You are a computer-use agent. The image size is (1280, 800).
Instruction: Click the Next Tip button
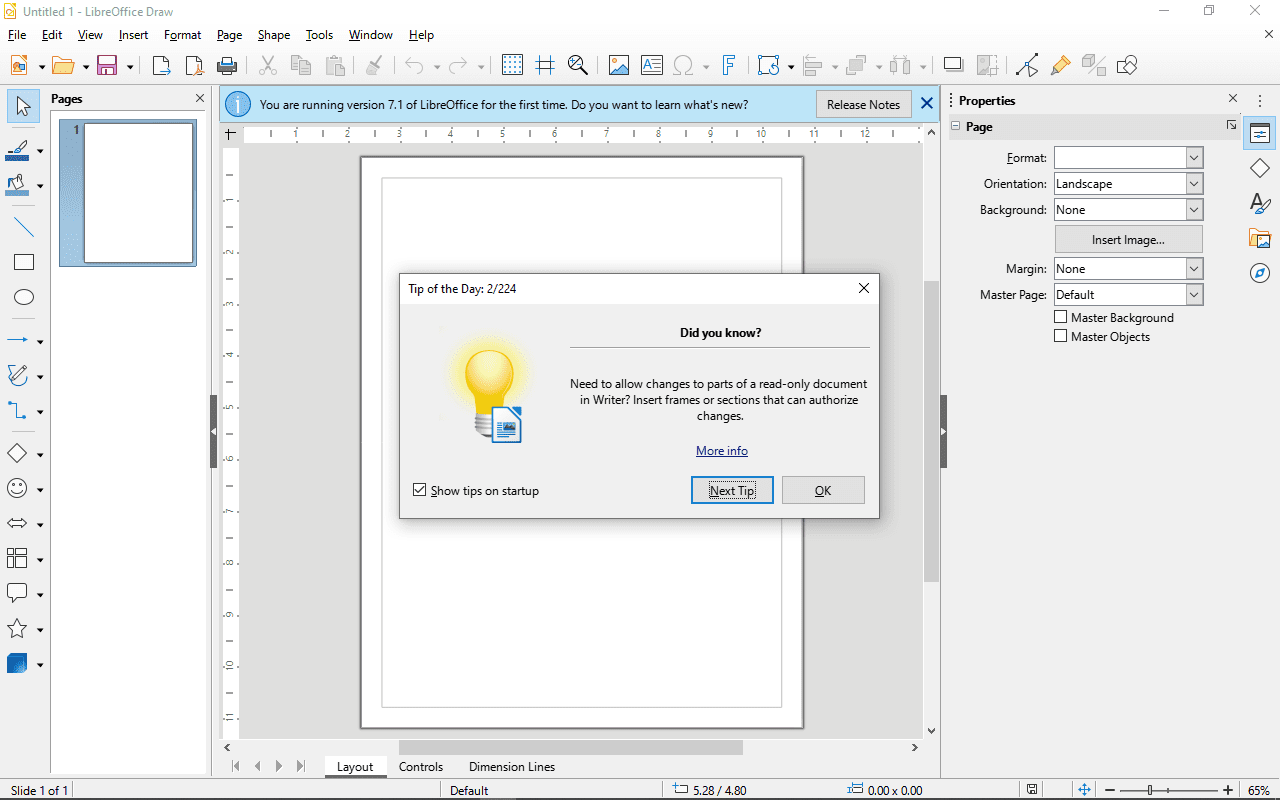[x=732, y=490]
